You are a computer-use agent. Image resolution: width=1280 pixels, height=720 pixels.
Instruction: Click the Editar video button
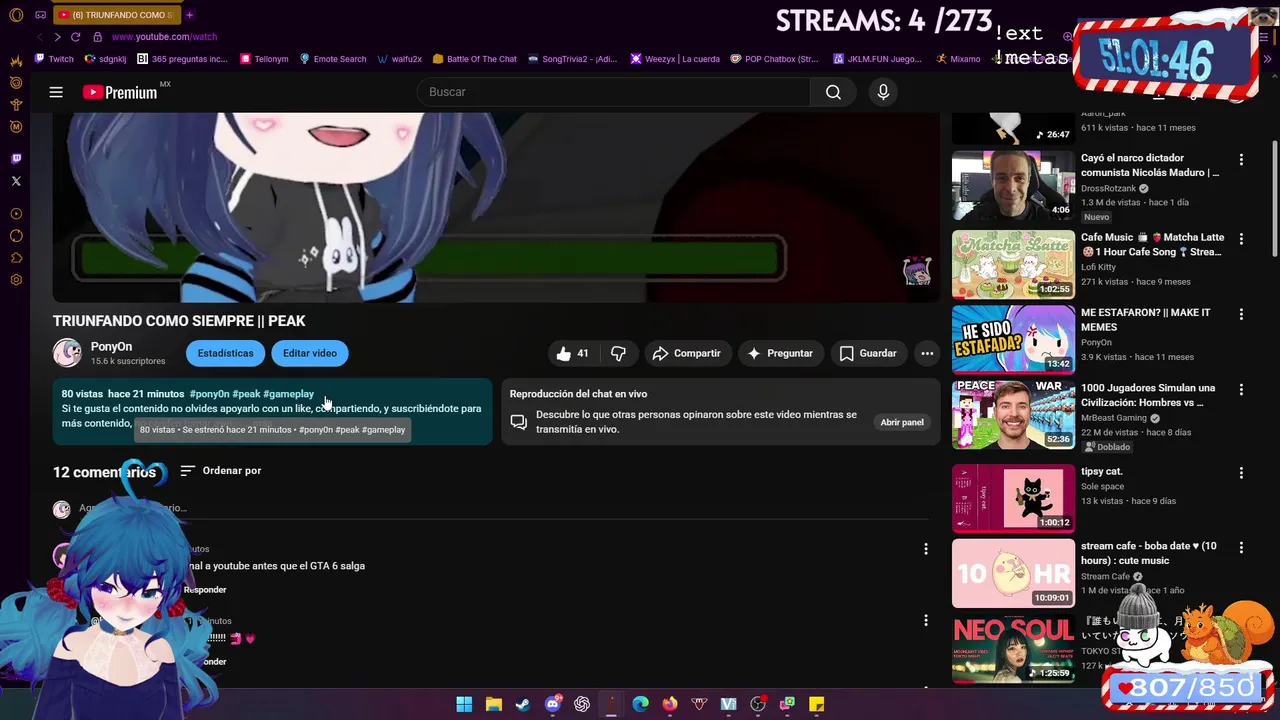[x=310, y=353]
